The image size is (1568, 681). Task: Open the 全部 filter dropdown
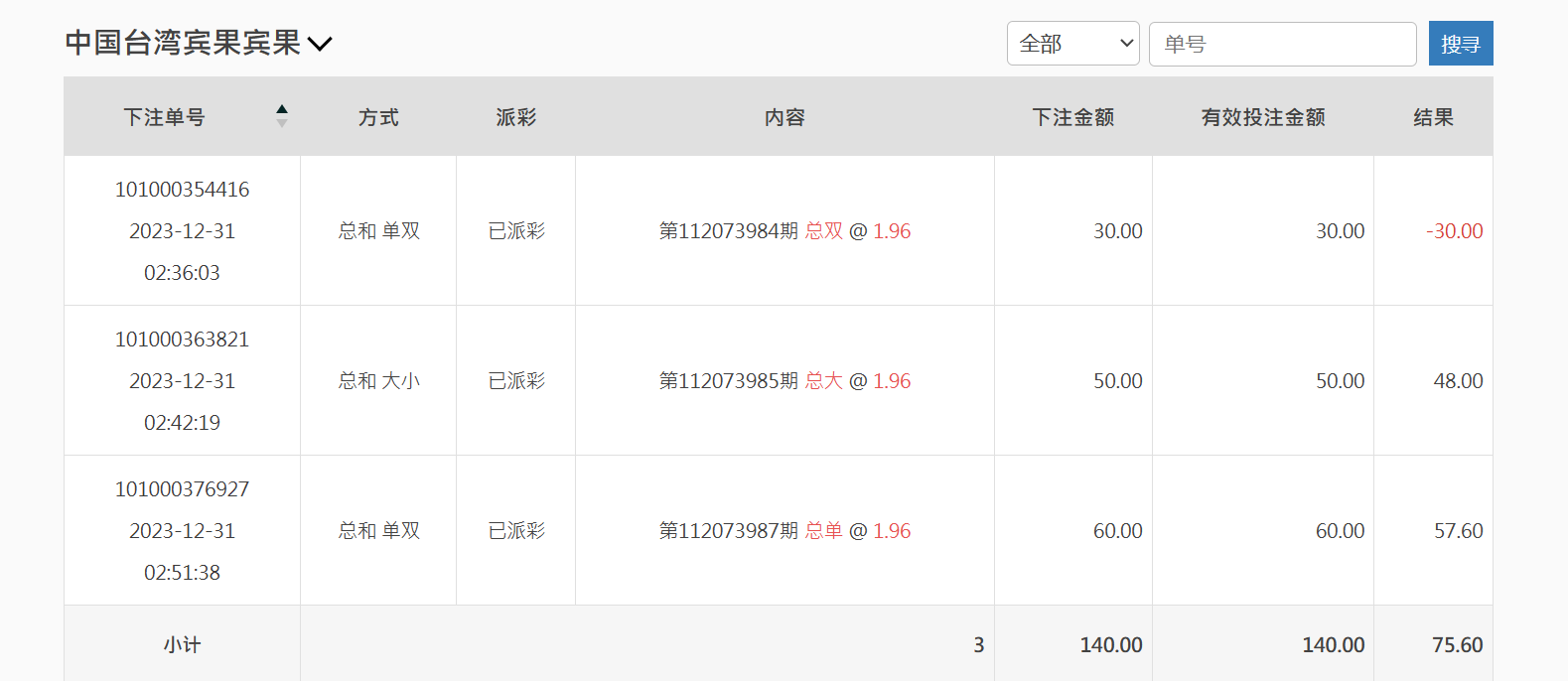1072,44
